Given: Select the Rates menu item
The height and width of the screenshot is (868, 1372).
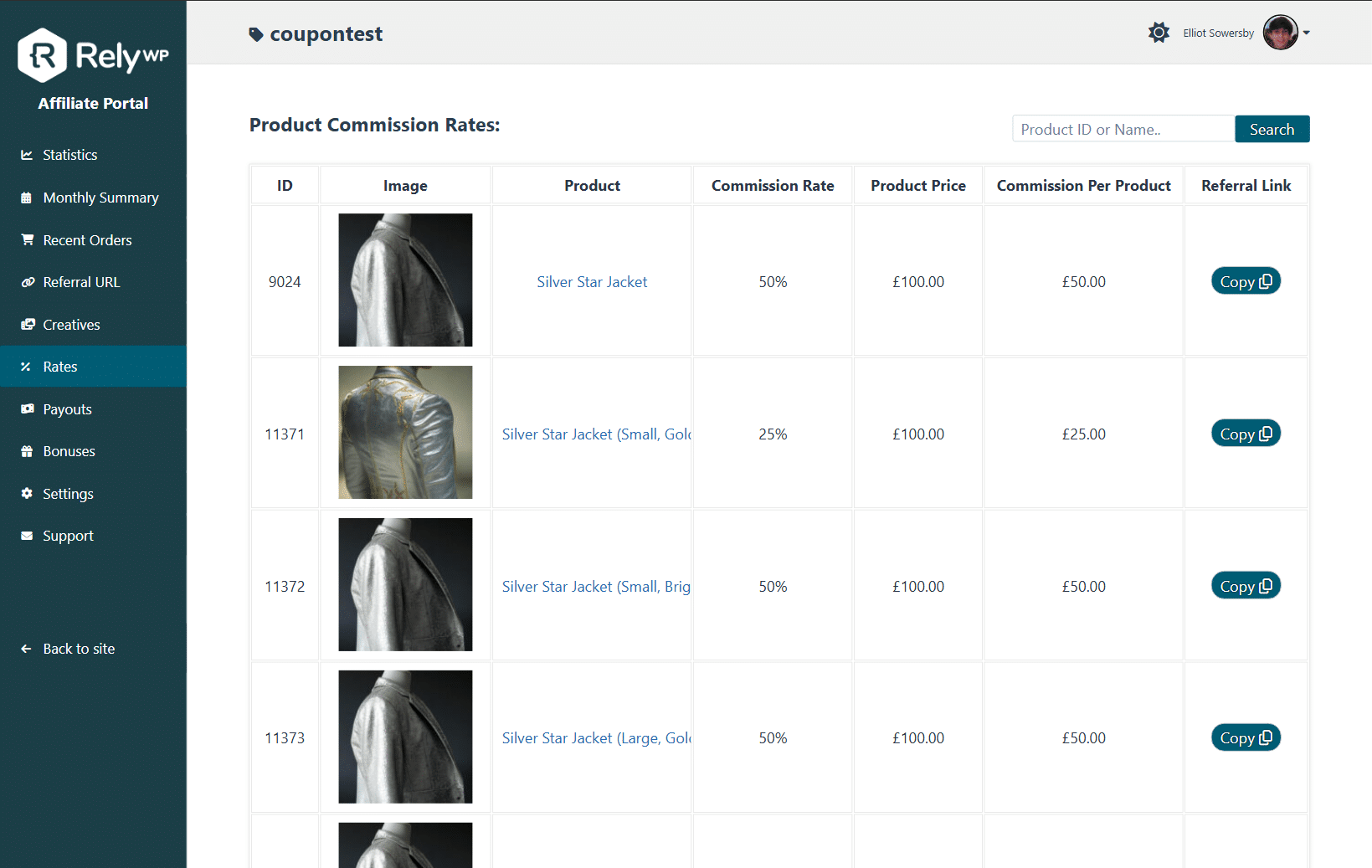Looking at the screenshot, I should [93, 367].
